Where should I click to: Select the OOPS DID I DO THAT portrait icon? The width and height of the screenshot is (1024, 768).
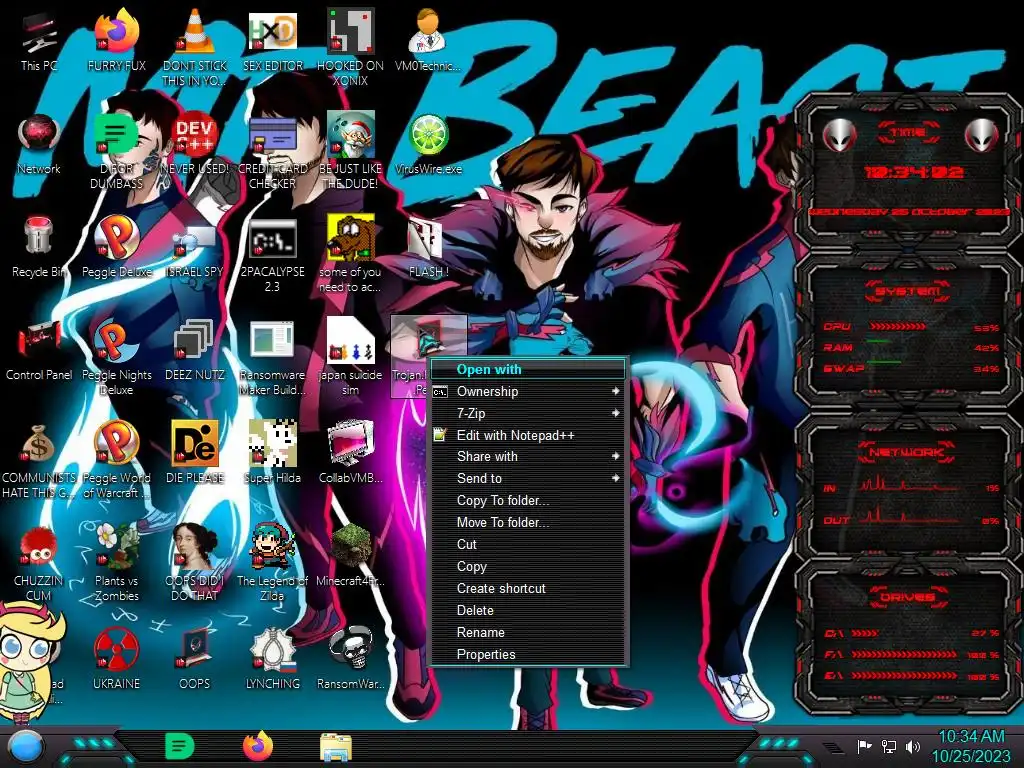[x=195, y=564]
